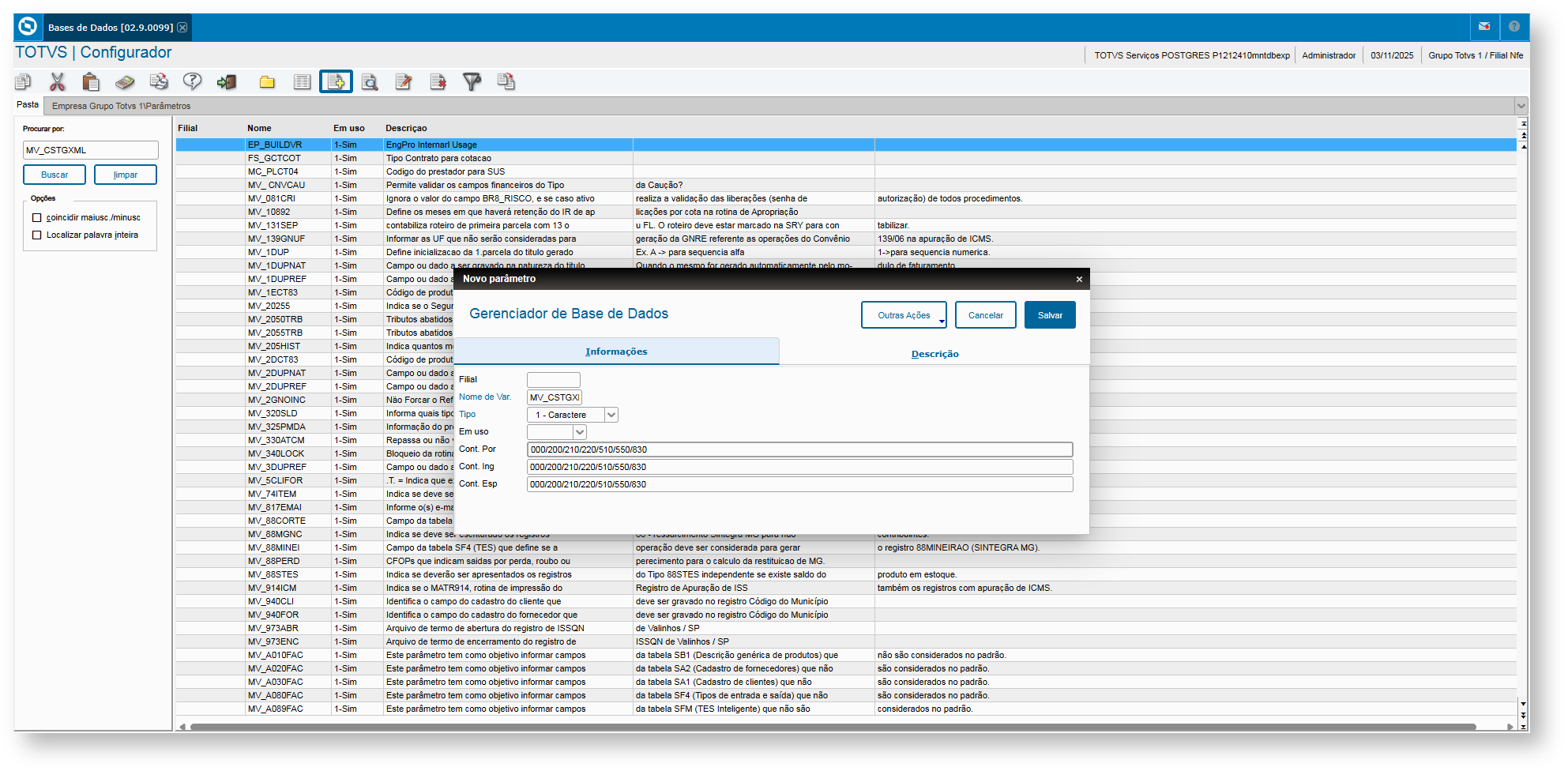Select the EP_BUILDVR row
Viewport: 1568px width, 771px height.
[x=846, y=145]
